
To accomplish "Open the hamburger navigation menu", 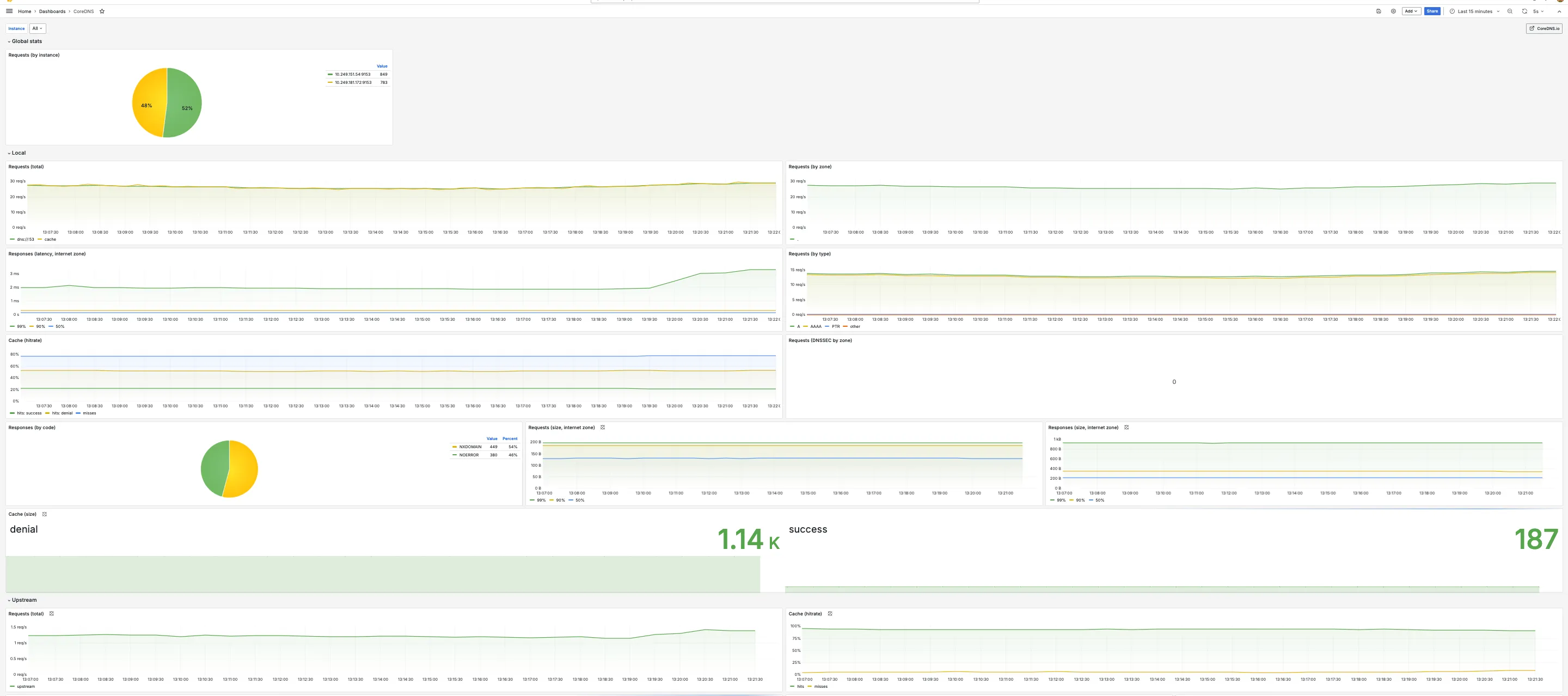I will (x=9, y=11).
